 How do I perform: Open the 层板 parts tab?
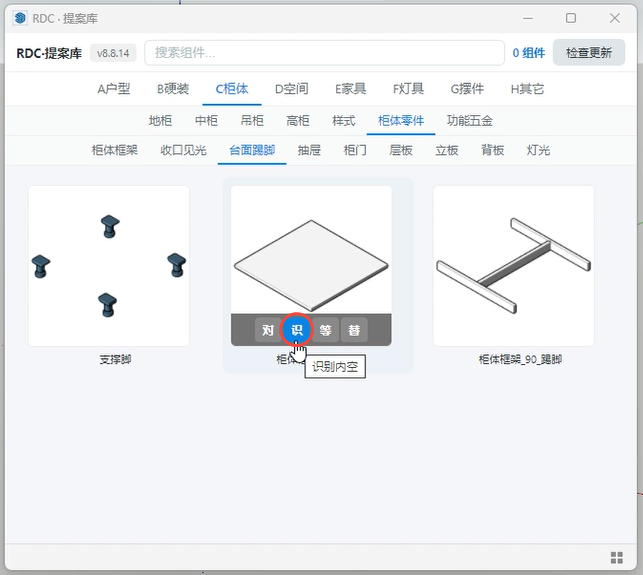tap(401, 150)
